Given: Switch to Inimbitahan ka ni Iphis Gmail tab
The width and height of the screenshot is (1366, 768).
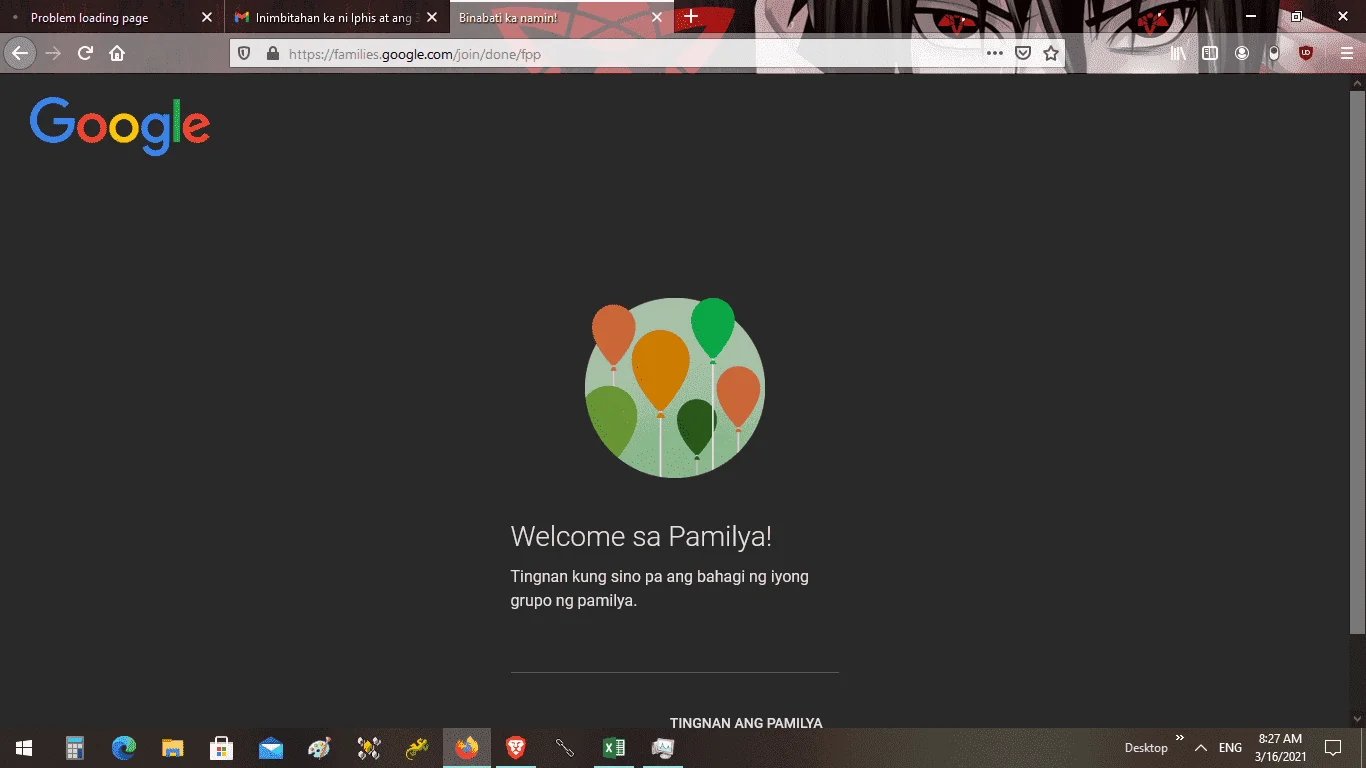Looking at the screenshot, I should point(337,17).
